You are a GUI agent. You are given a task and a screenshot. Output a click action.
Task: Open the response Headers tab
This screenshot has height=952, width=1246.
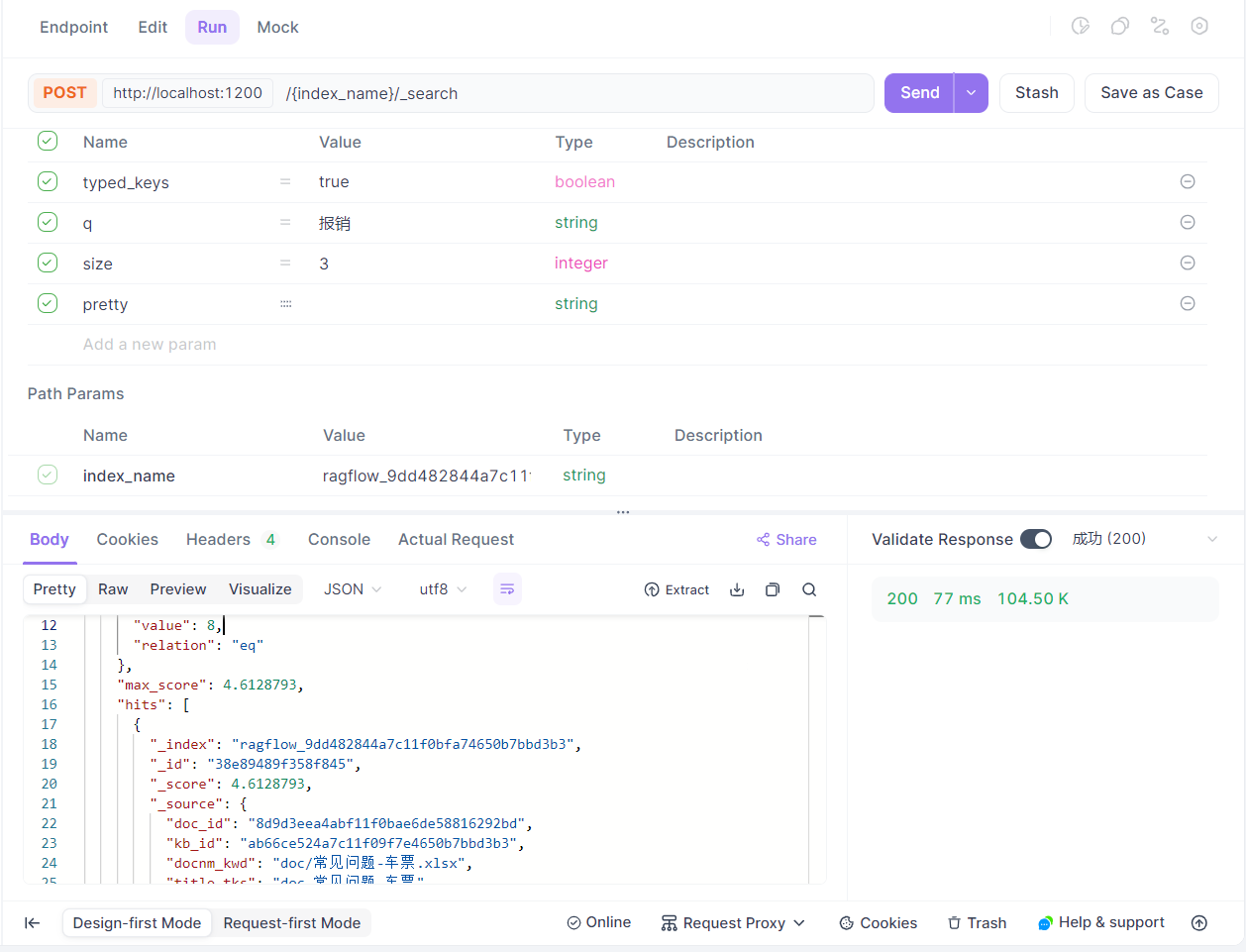tap(232, 539)
